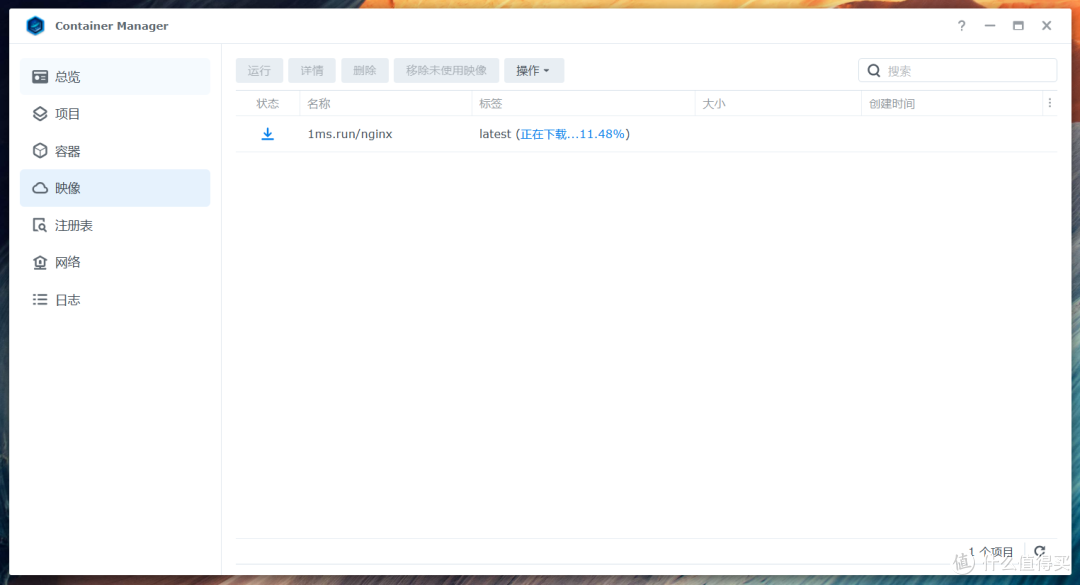Click the 总览 overview sidebar icon
The image size is (1080, 585).
pos(40,76)
